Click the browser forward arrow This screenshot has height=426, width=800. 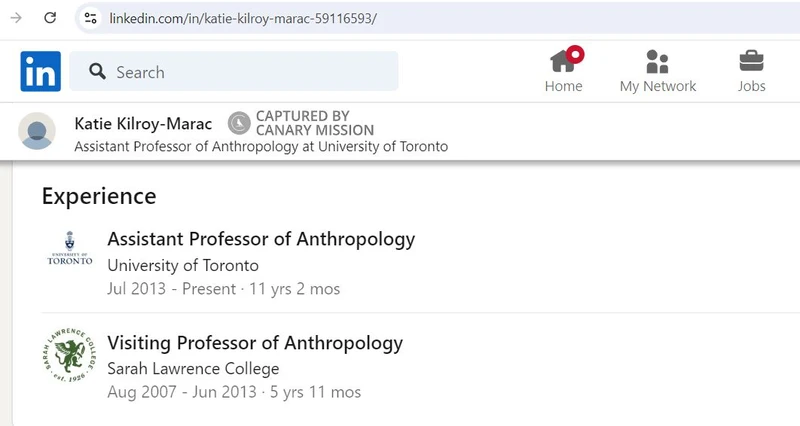pyautogui.click(x=16, y=18)
